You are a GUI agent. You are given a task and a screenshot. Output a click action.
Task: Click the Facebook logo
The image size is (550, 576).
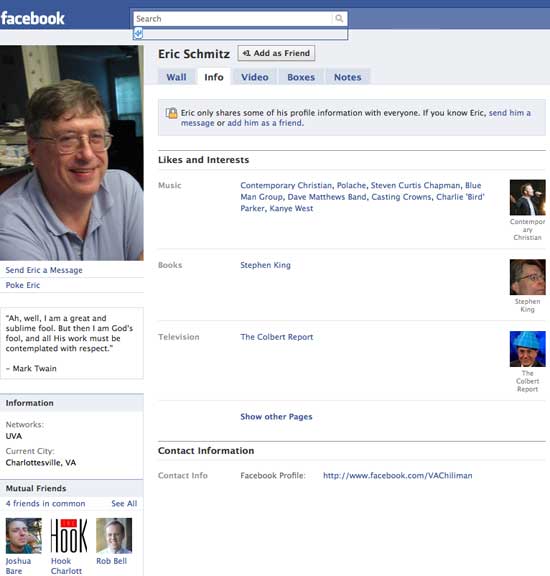tap(32, 18)
